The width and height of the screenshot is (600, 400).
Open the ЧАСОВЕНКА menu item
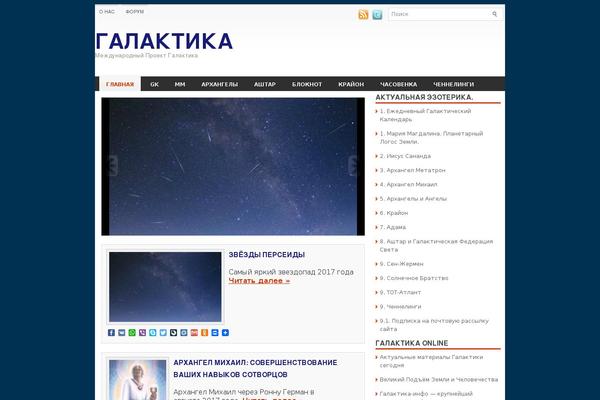[x=398, y=84]
